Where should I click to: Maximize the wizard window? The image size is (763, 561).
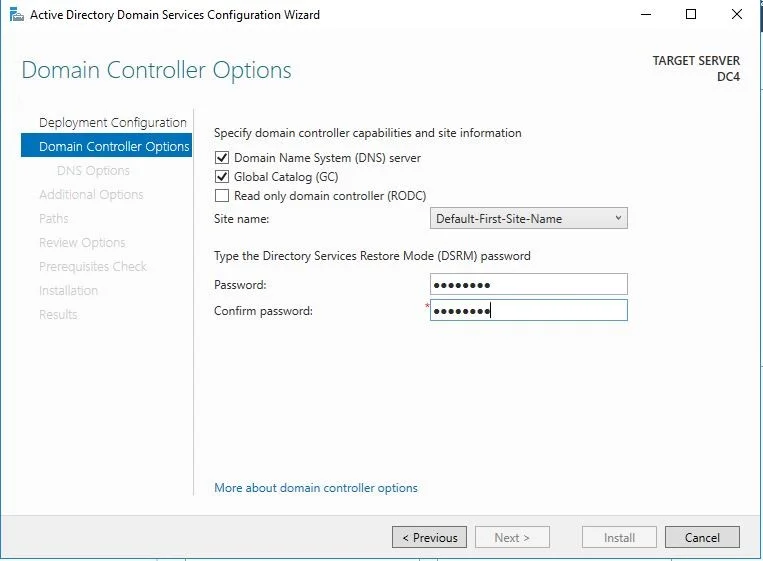690,15
